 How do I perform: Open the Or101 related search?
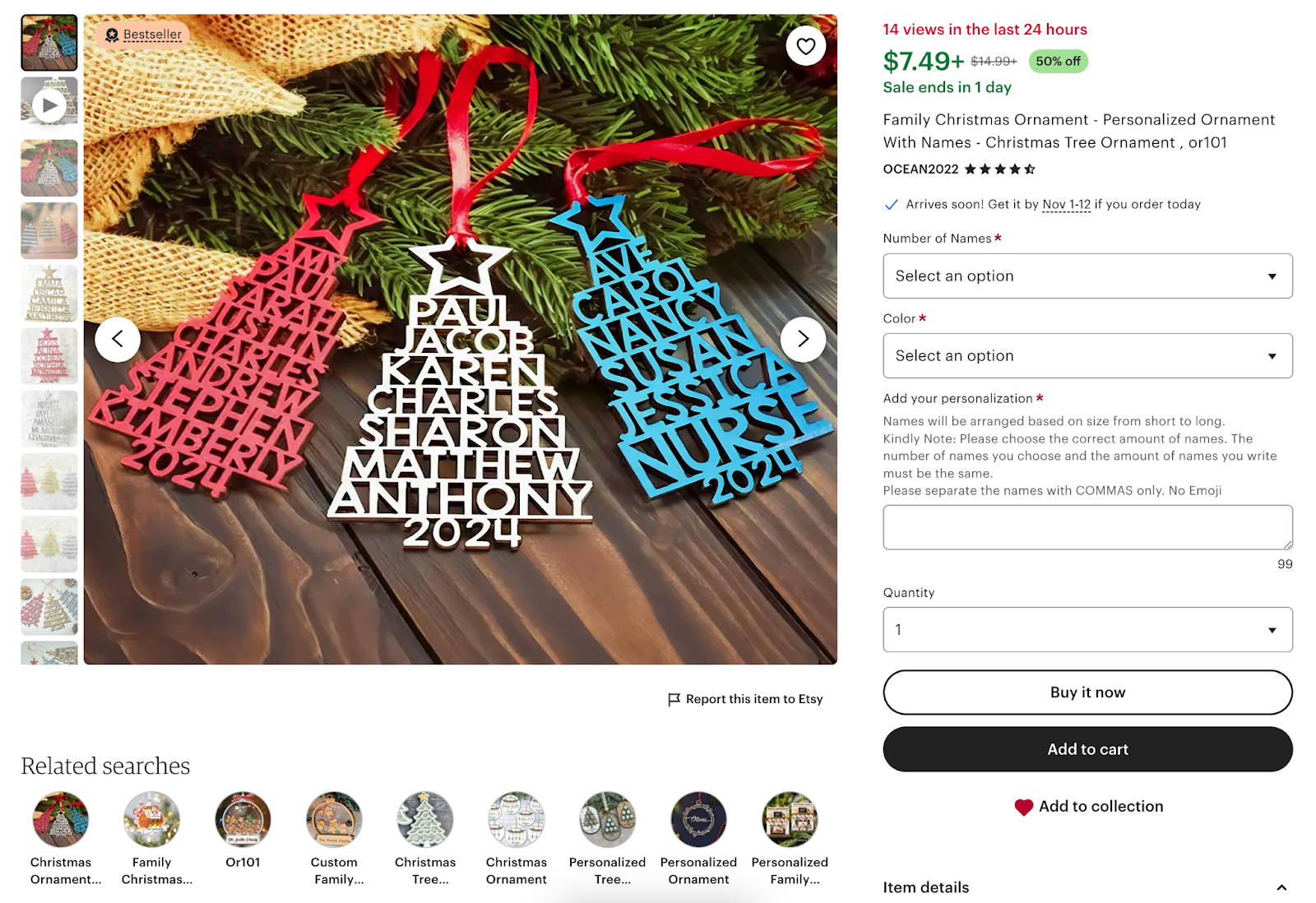point(243,817)
